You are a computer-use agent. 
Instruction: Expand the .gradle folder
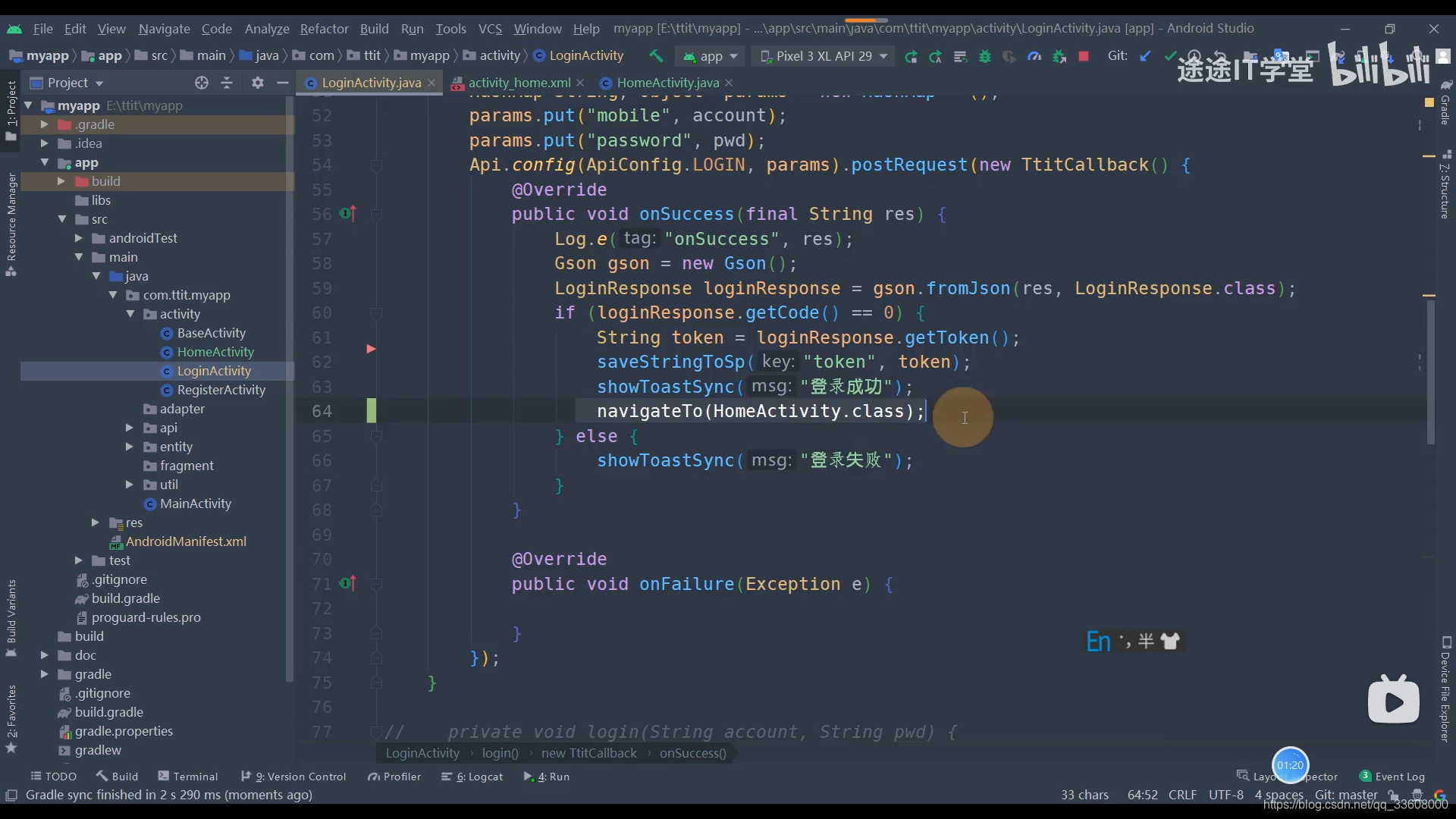coord(44,124)
